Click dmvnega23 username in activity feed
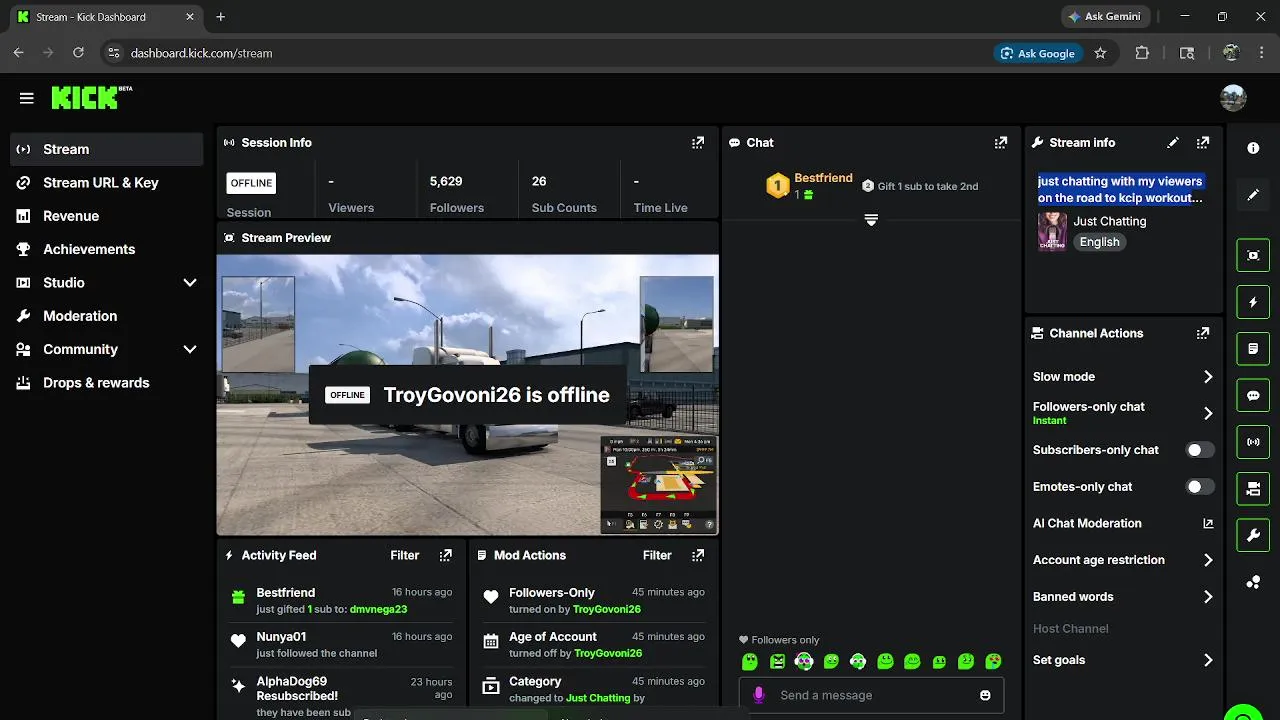Viewport: 1280px width, 720px height. tap(378, 609)
